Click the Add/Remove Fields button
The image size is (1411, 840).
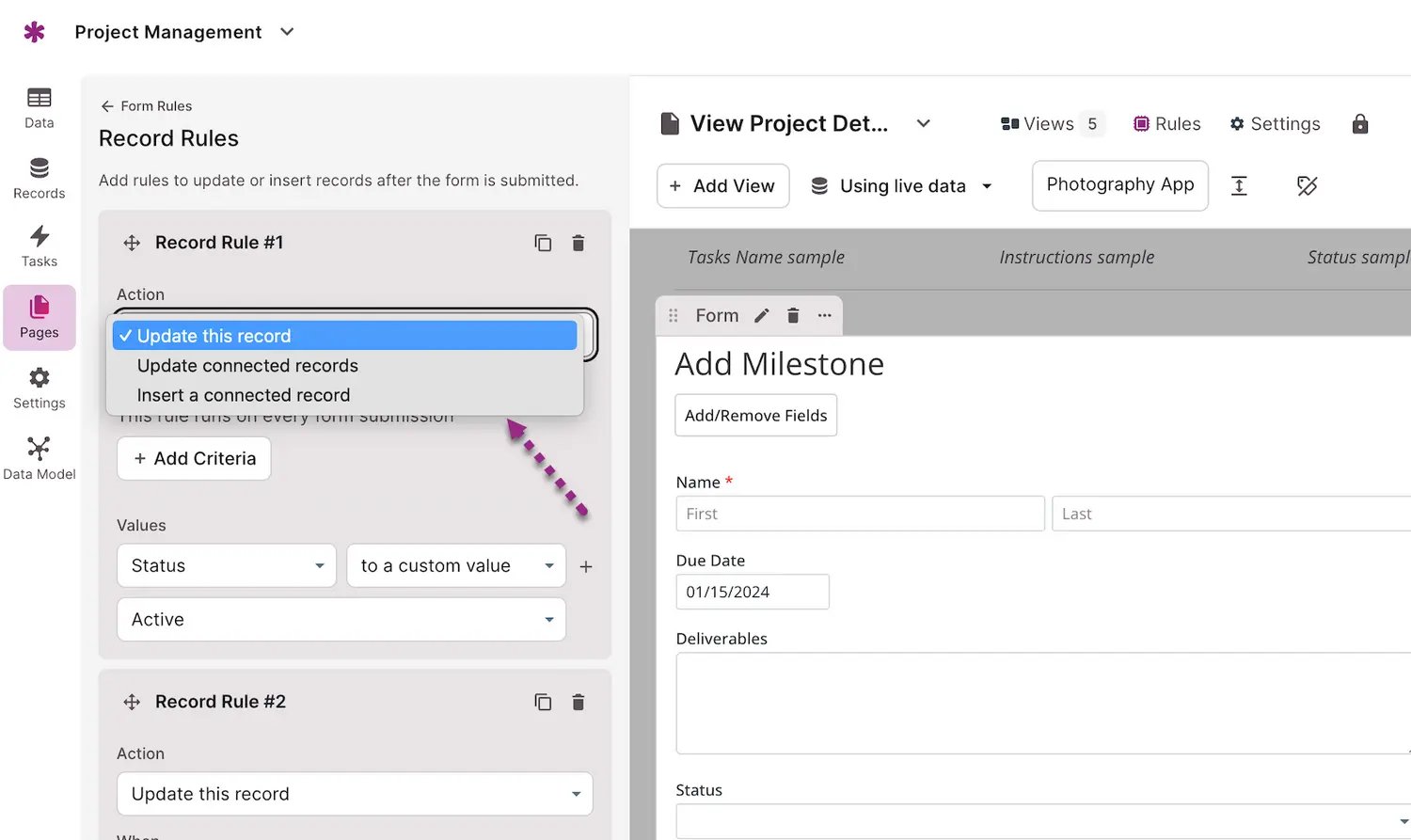click(755, 416)
